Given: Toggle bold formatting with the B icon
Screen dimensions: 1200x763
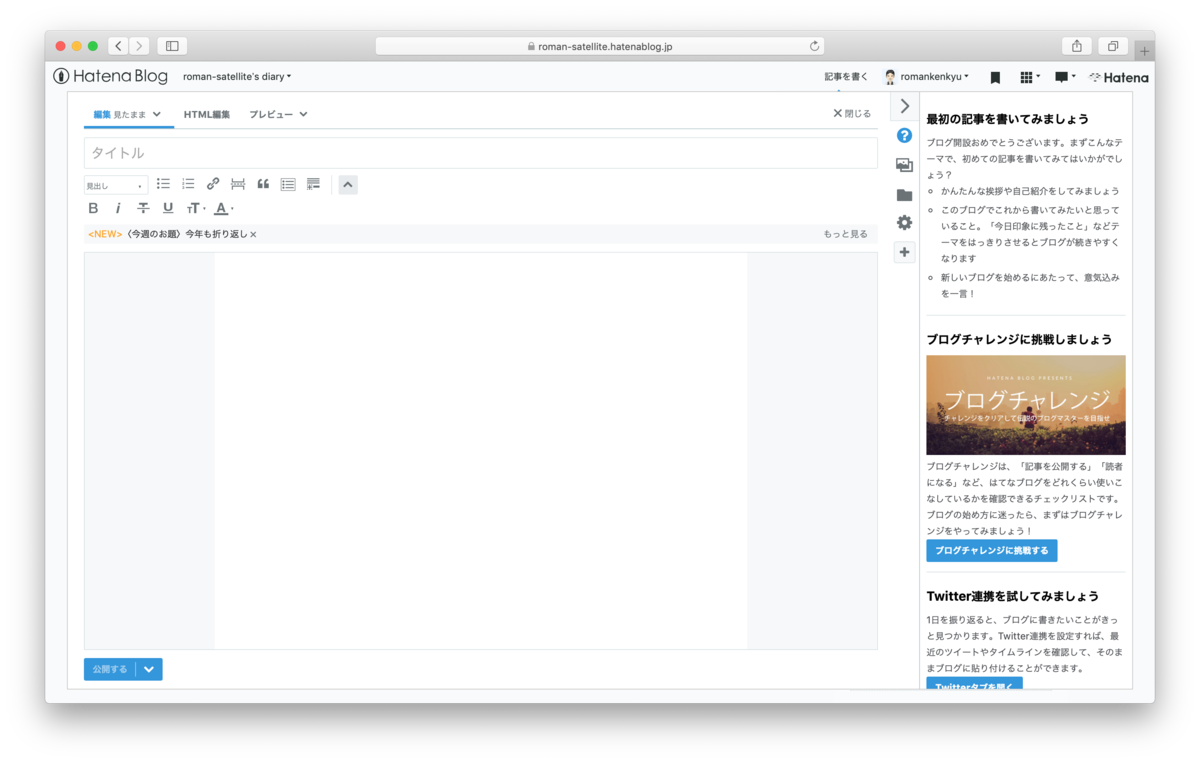Looking at the screenshot, I should click(x=93, y=208).
